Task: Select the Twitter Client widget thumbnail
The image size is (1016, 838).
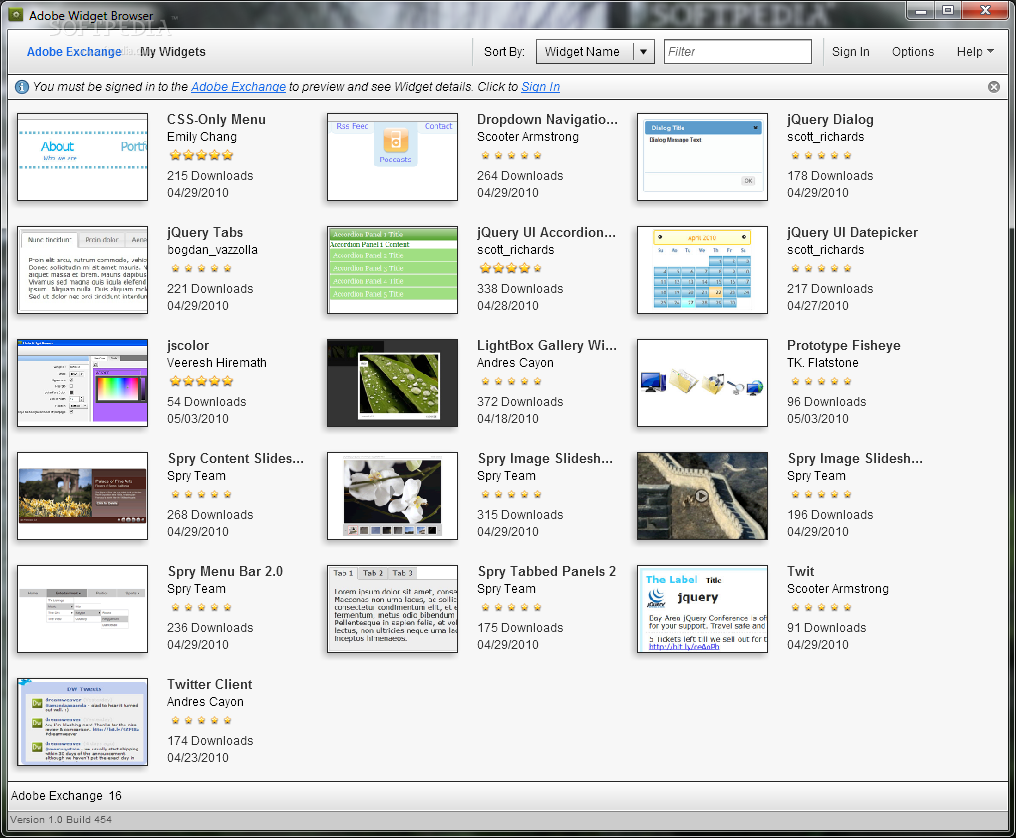Action: (82, 722)
